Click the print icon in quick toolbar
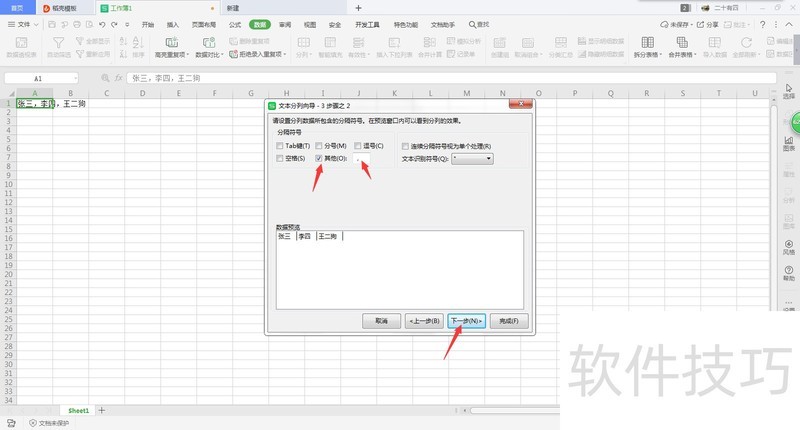 [x=77, y=24]
